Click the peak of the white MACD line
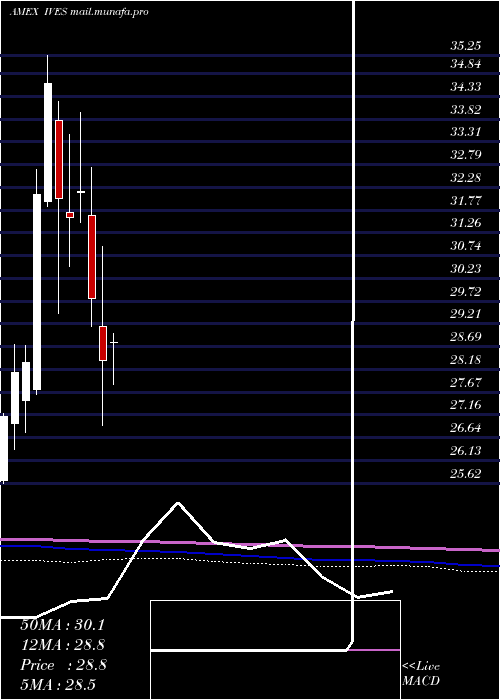 click(178, 503)
